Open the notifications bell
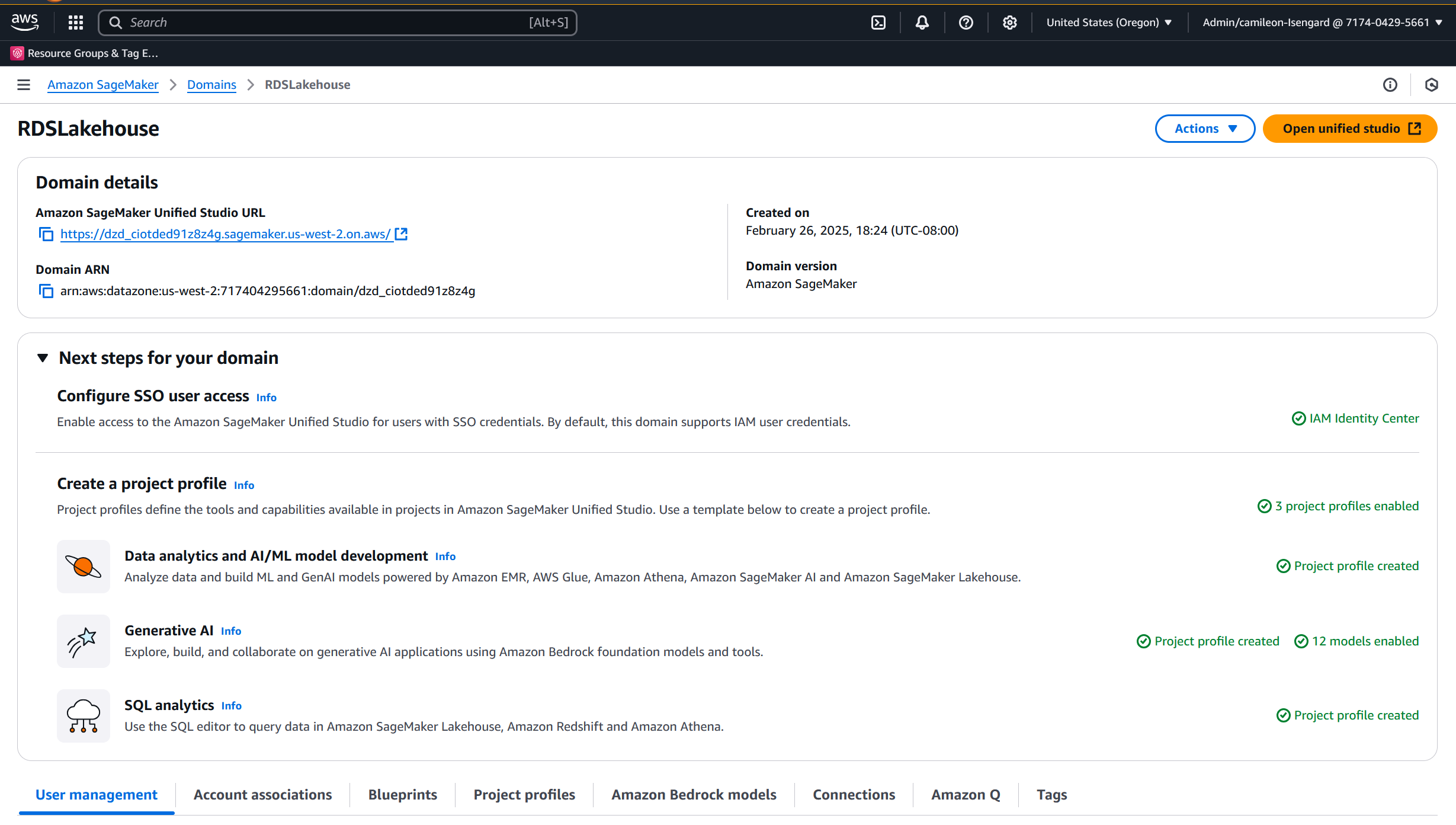 click(x=922, y=23)
